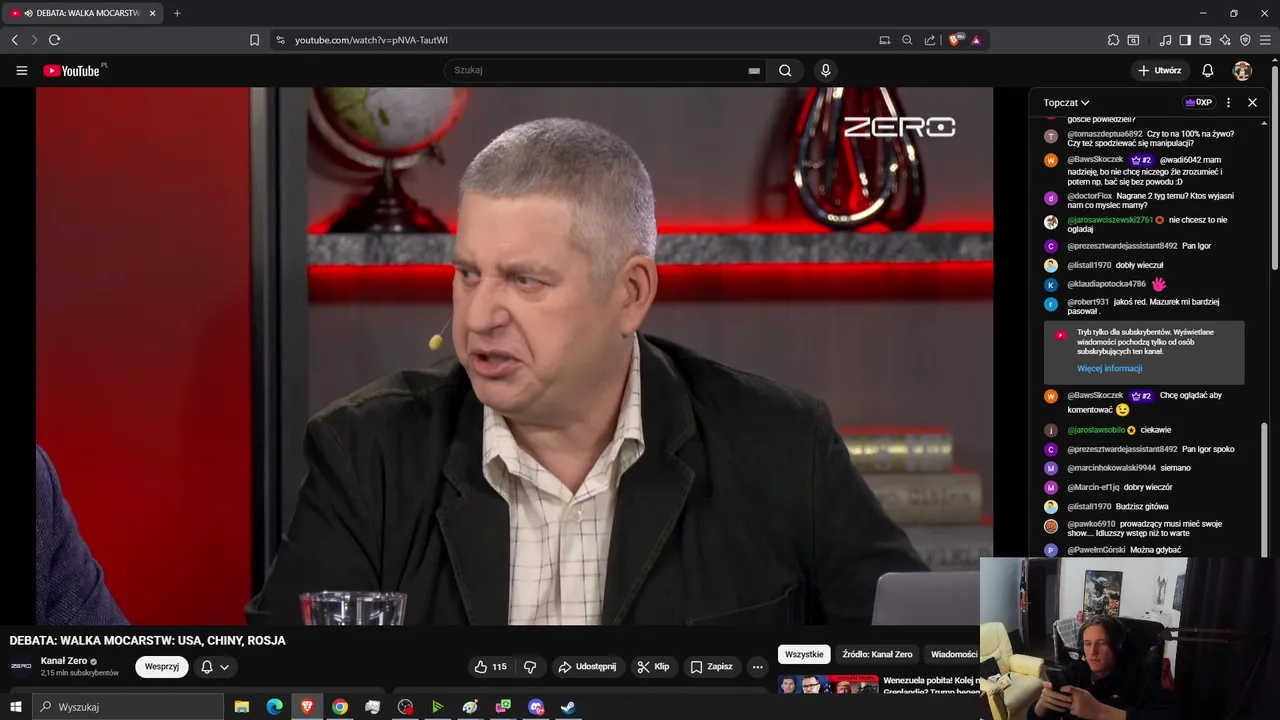Open the Windows Start menu
Viewport: 1280px width, 720px height.
tap(15, 707)
